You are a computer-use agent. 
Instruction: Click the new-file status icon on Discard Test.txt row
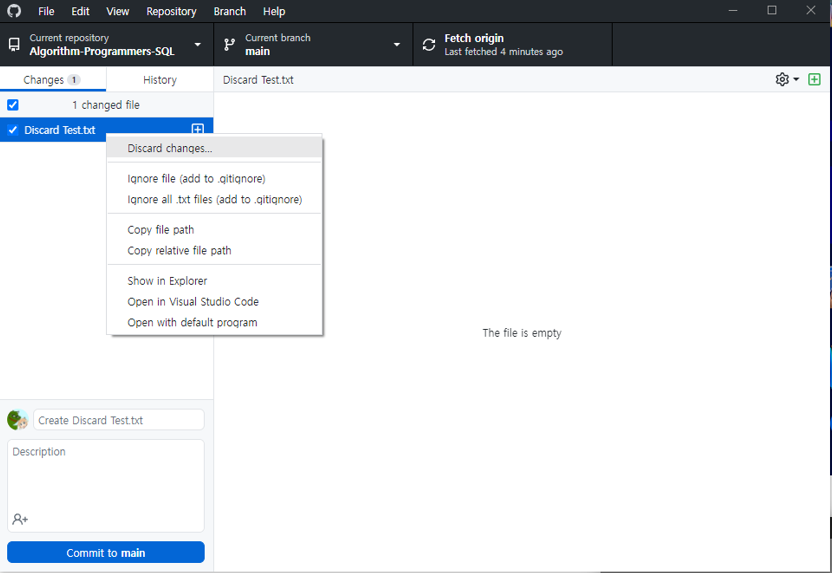[x=197, y=129]
